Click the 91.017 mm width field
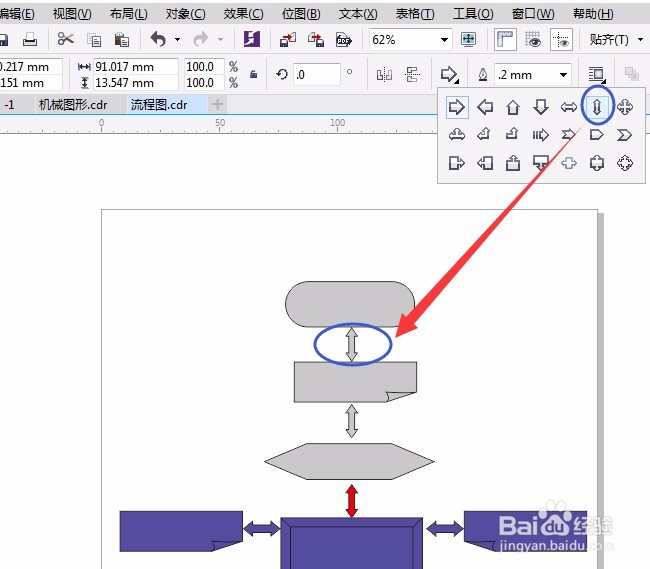Viewport: 650px width, 569px height. (x=136, y=66)
